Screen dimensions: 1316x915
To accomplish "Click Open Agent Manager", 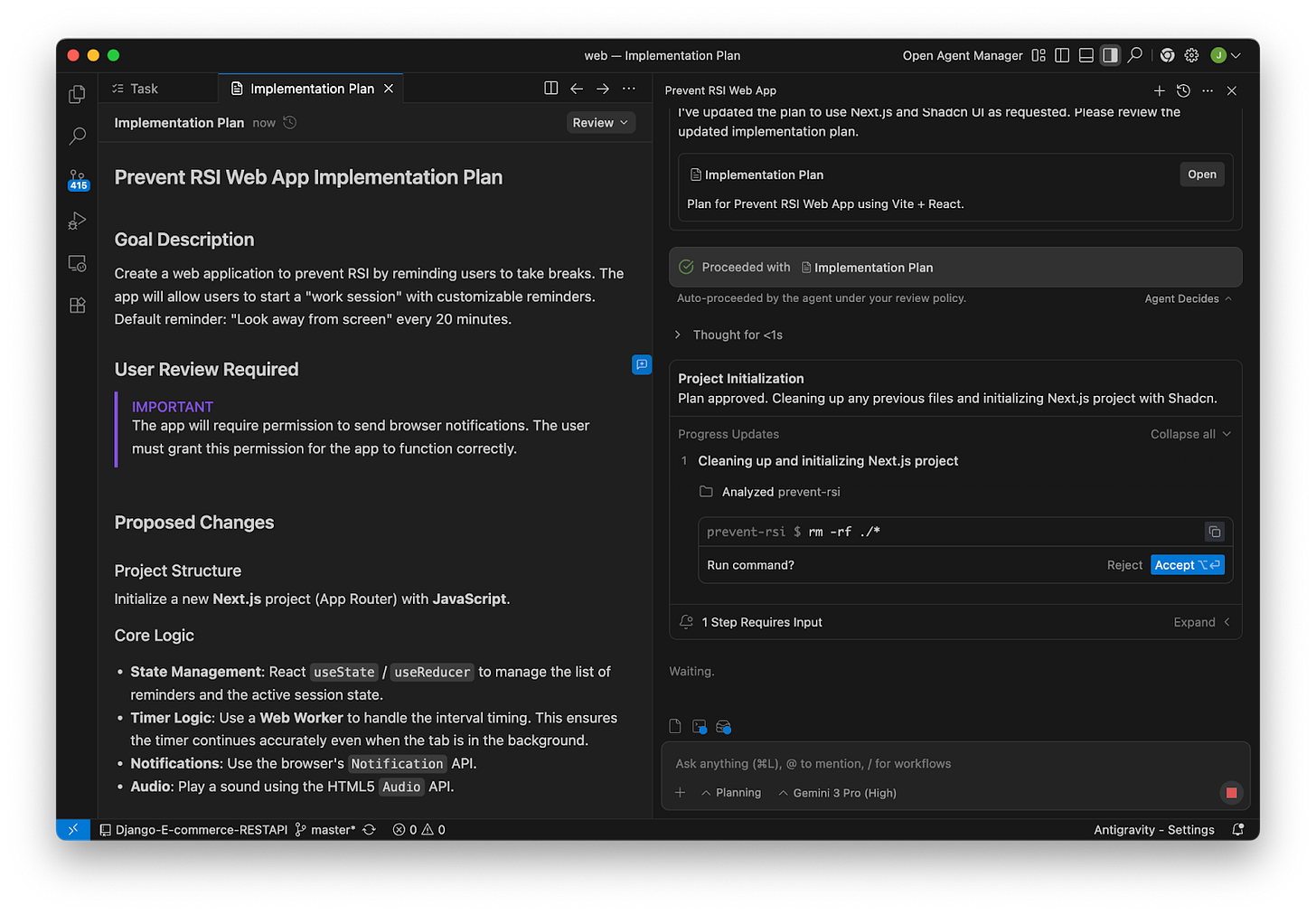I will pyautogui.click(x=963, y=55).
